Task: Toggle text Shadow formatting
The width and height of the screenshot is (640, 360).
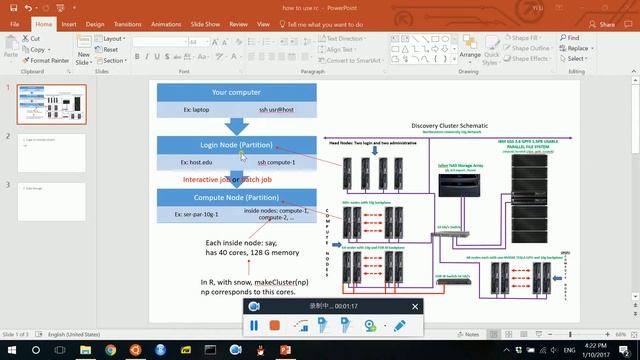Action: click(167, 57)
